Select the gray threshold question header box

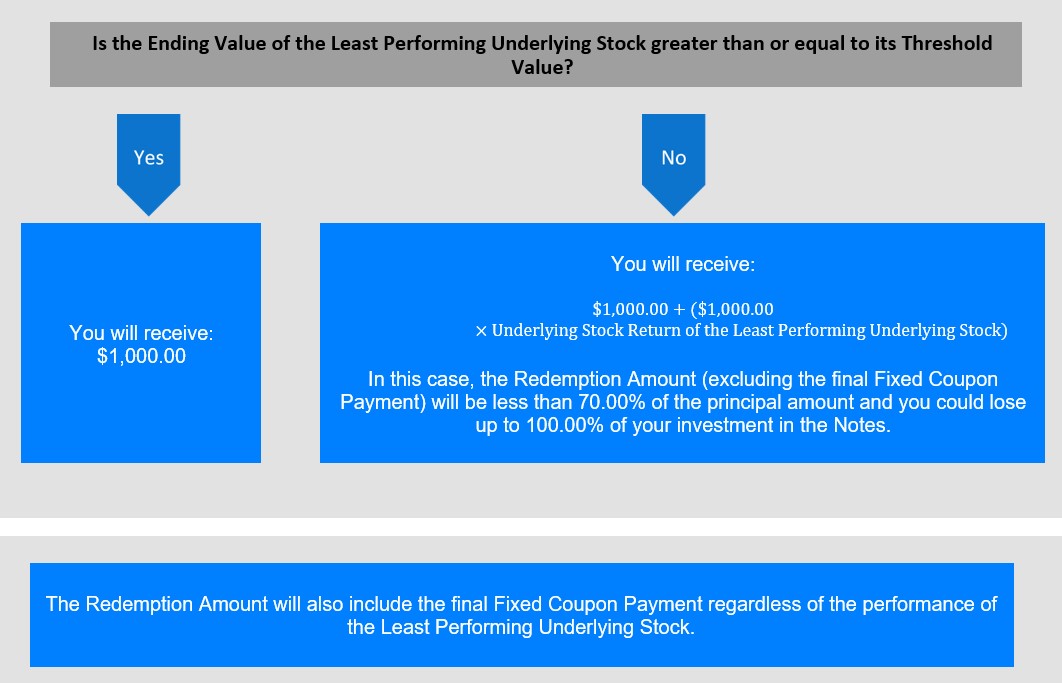point(536,54)
